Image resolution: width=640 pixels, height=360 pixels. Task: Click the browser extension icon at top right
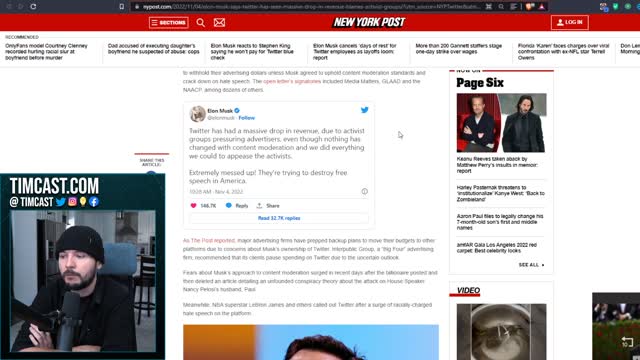pos(603,7)
